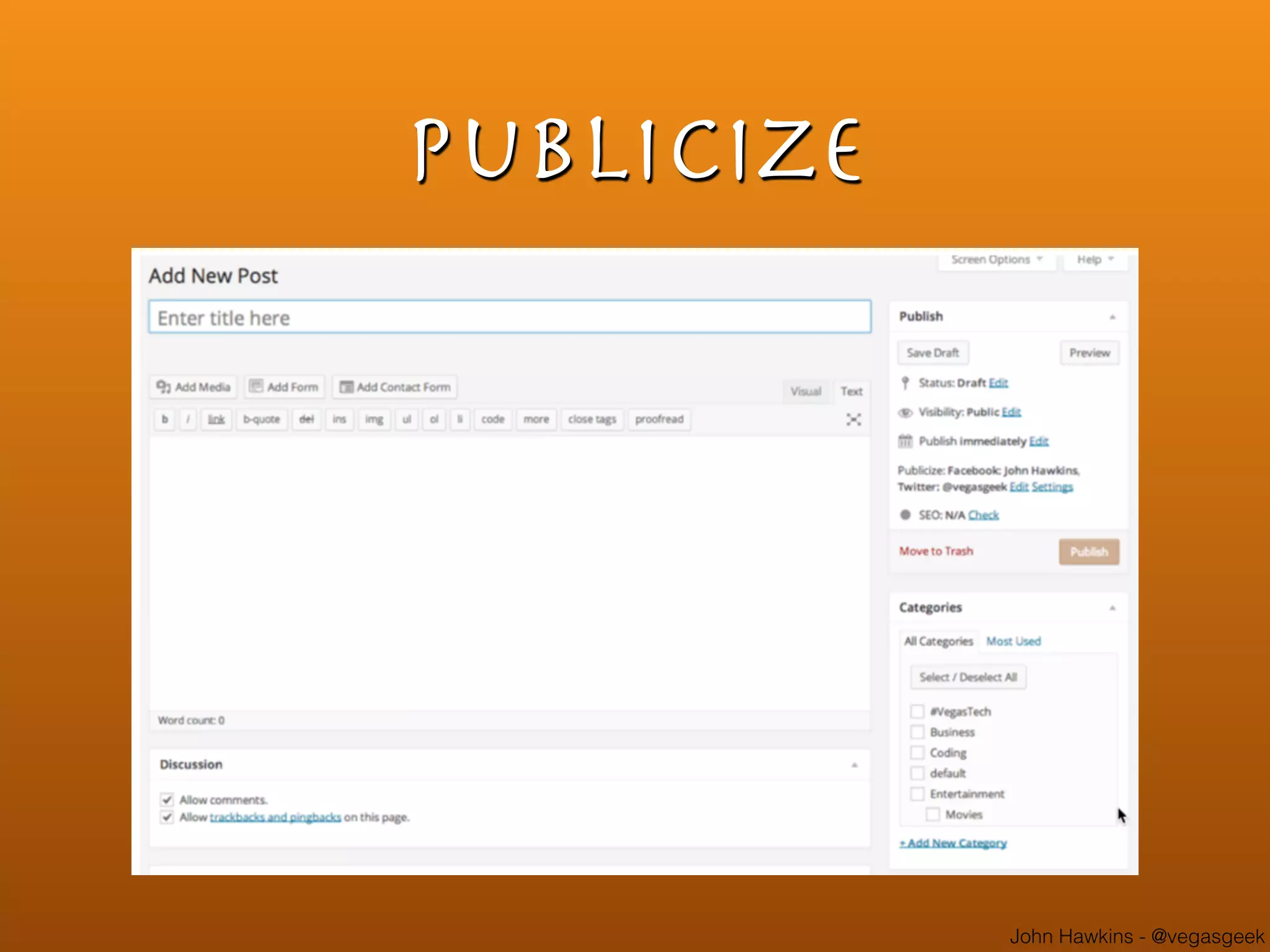Click the Add Contact Form button
Screen dimensions: 1270x952
[395, 387]
